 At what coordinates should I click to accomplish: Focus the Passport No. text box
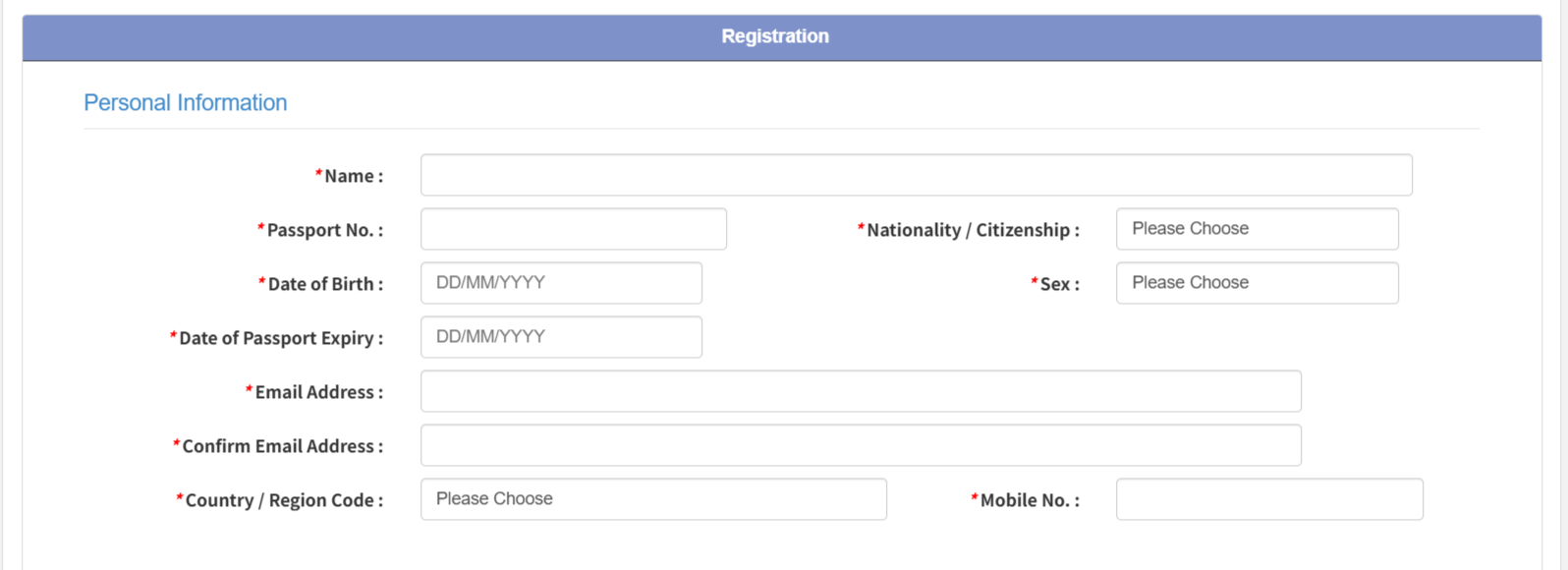[x=573, y=229]
